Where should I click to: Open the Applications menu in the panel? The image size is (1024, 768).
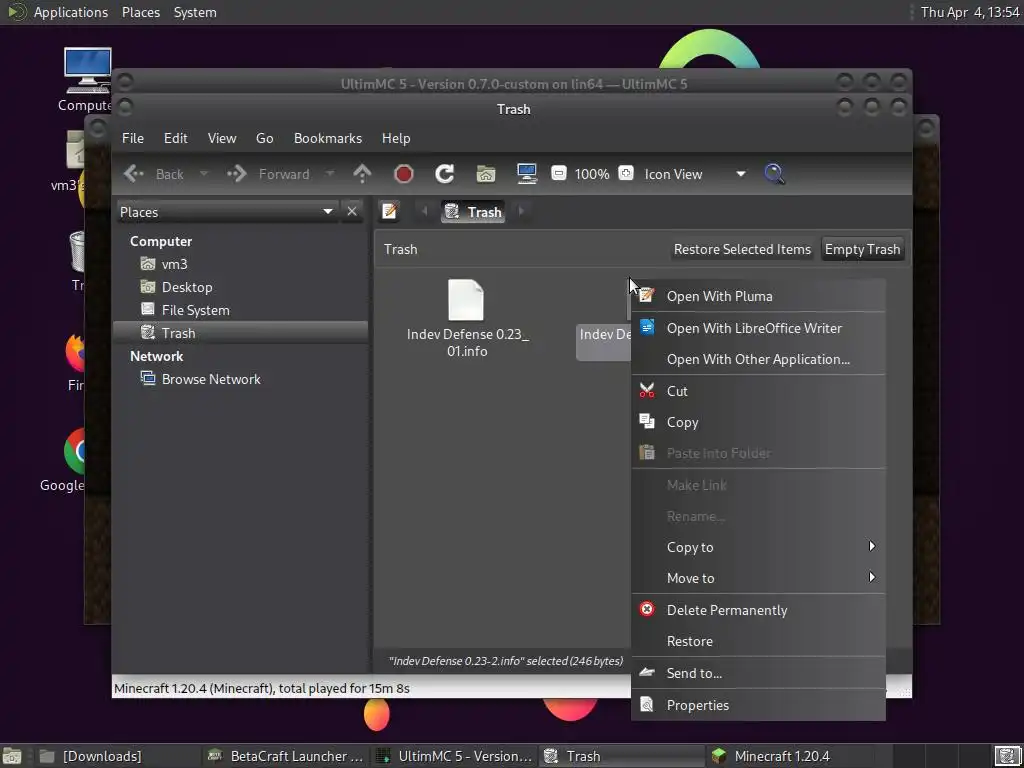[71, 12]
